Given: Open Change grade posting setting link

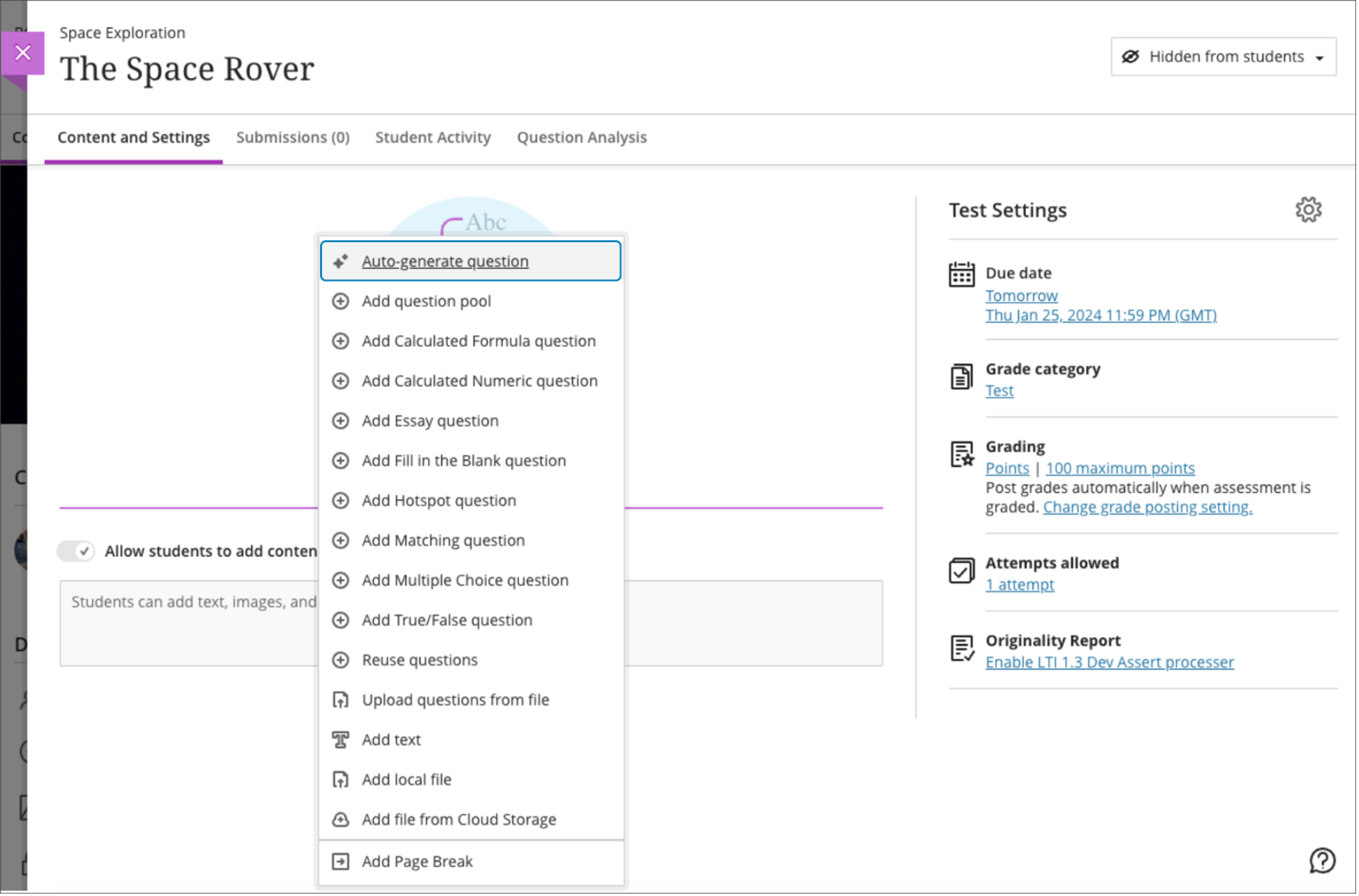Looking at the screenshot, I should [1147, 507].
